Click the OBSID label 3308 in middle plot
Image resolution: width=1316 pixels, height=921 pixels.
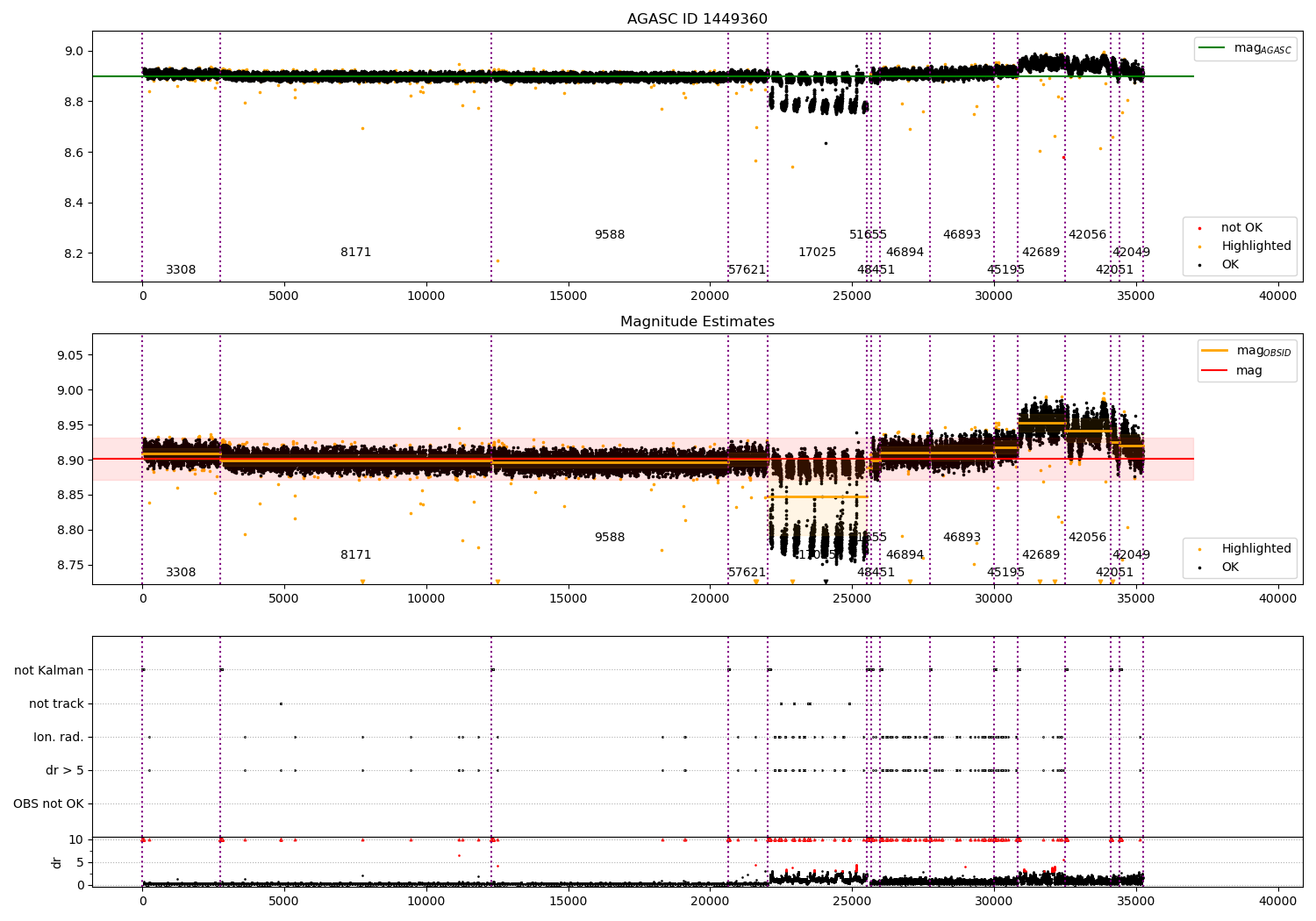(181, 572)
